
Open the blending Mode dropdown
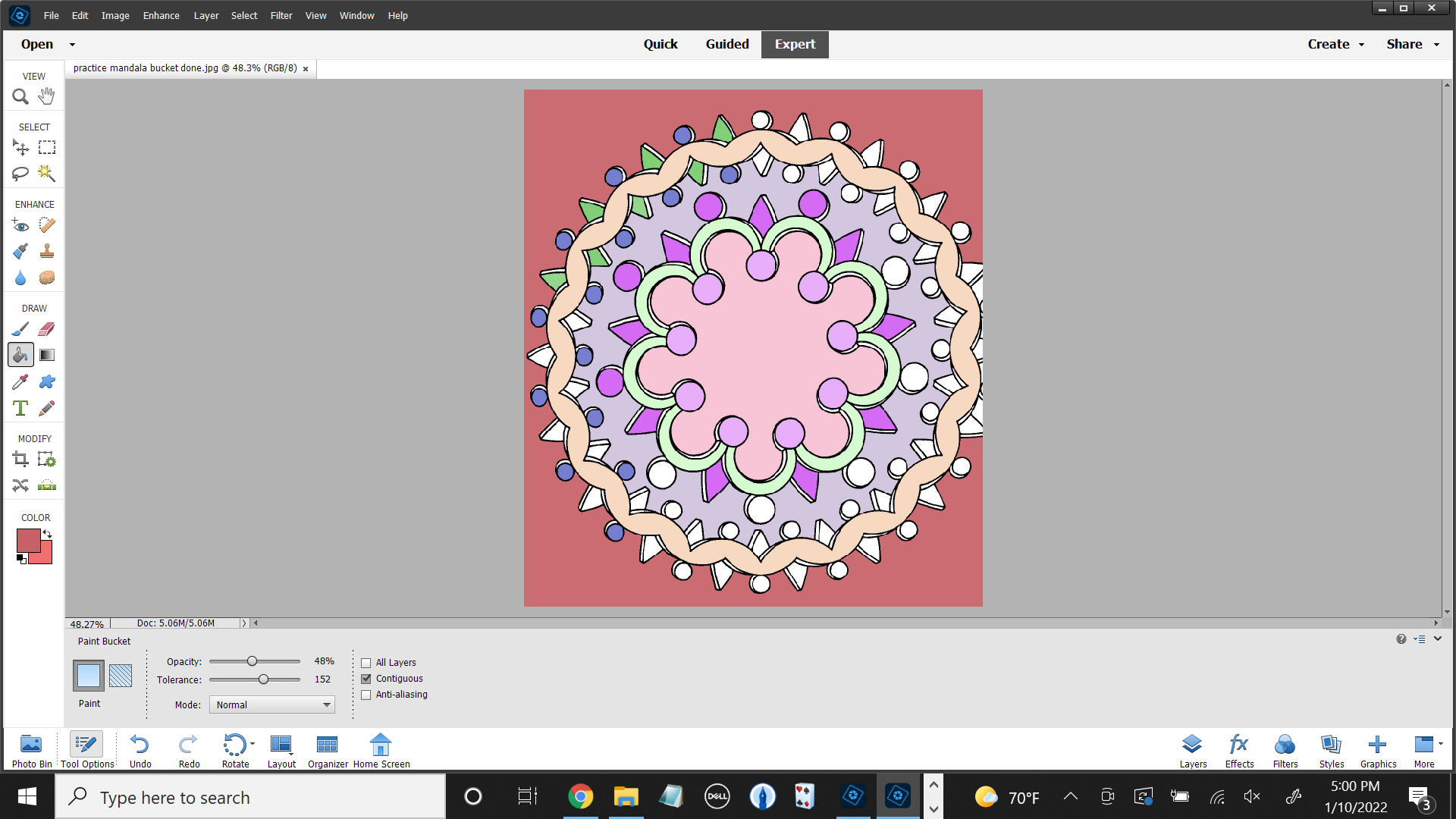click(x=271, y=704)
